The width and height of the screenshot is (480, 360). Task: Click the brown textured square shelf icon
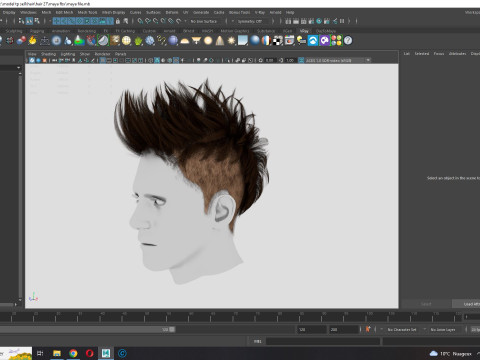(x=115, y=41)
